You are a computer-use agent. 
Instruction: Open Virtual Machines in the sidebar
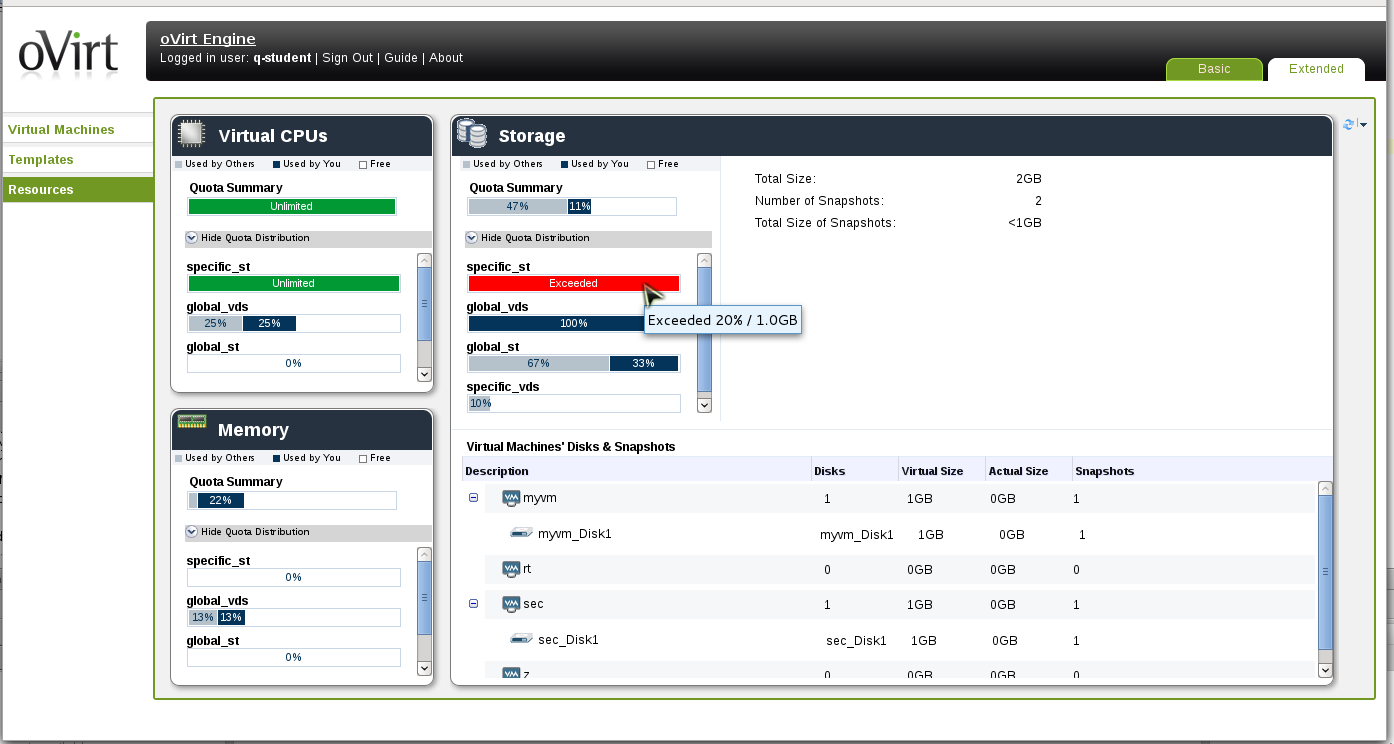pyautogui.click(x=61, y=130)
